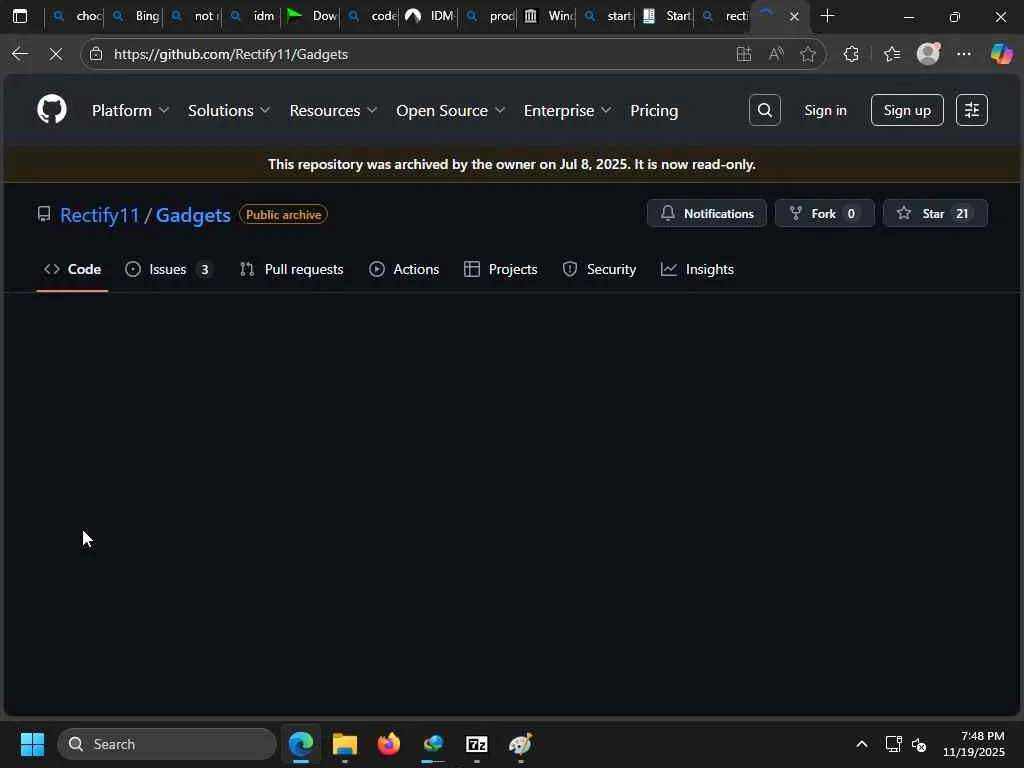
Task: Switch to the 'Wind' browser tab
Action: (x=549, y=16)
